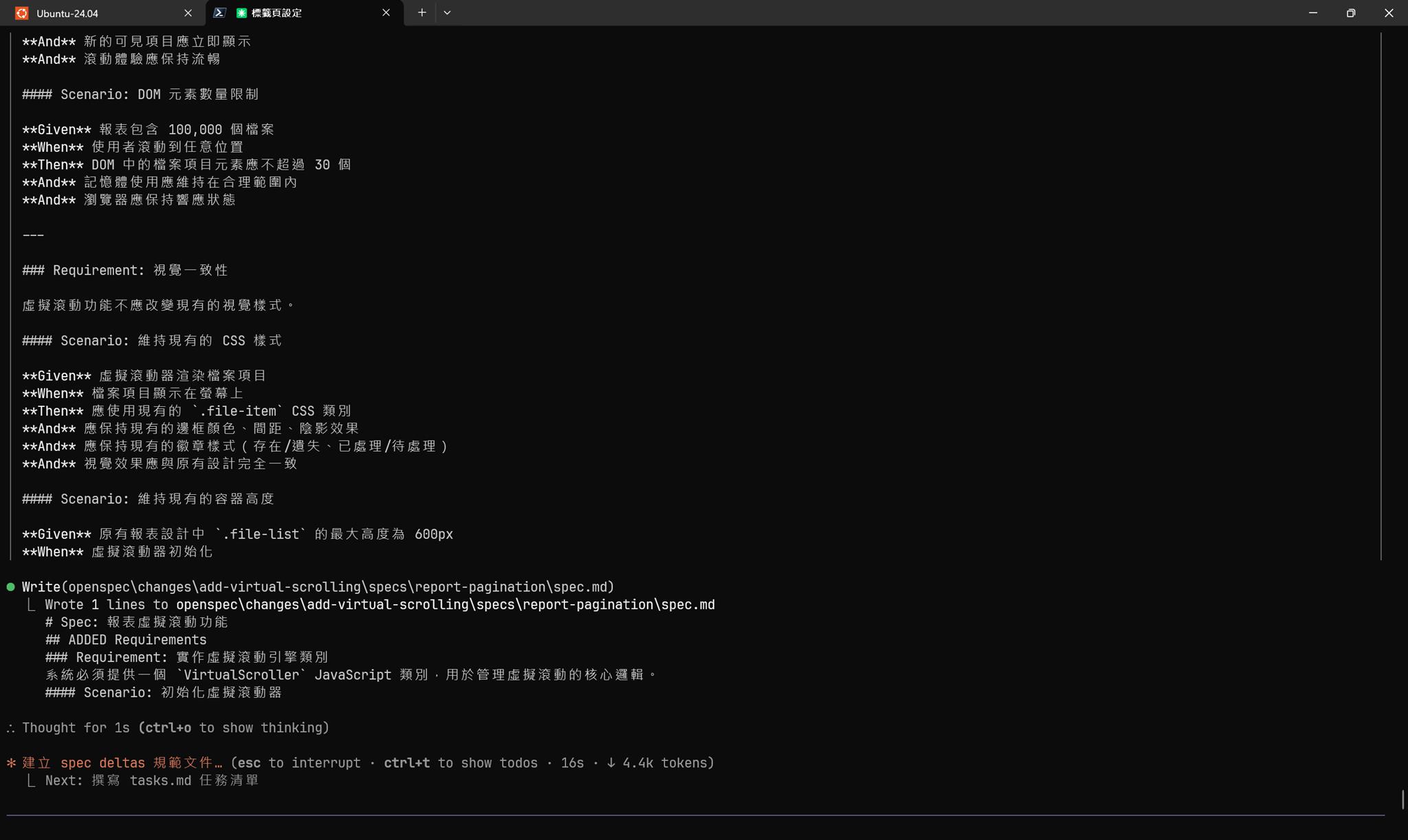Click the green asterisk icon in tab title

click(241, 13)
